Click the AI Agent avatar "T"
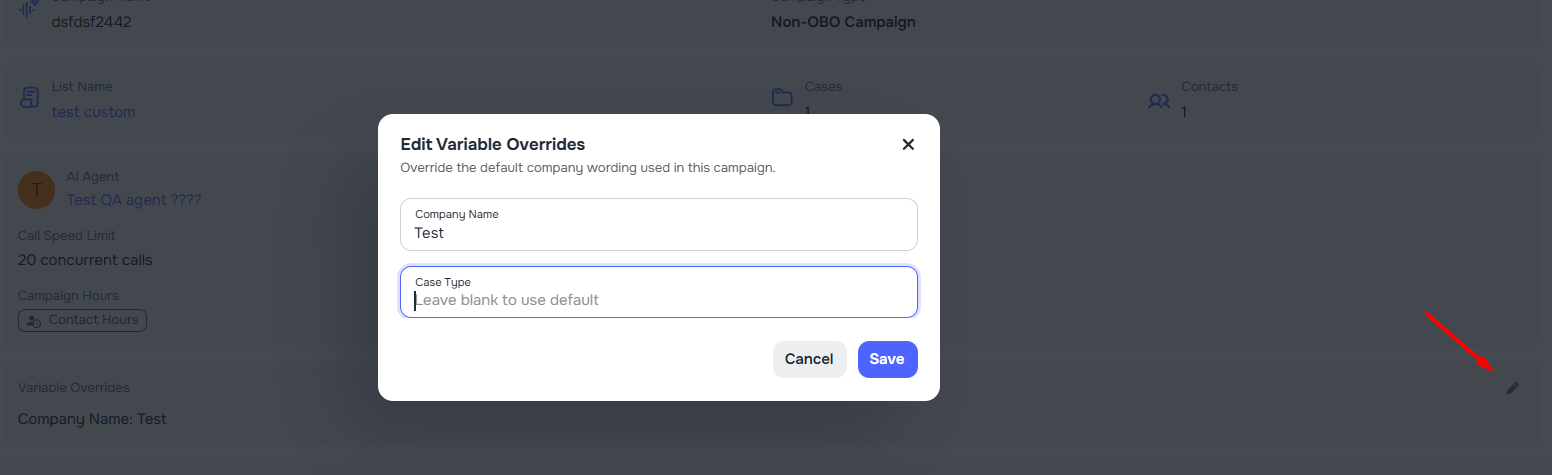 37,189
